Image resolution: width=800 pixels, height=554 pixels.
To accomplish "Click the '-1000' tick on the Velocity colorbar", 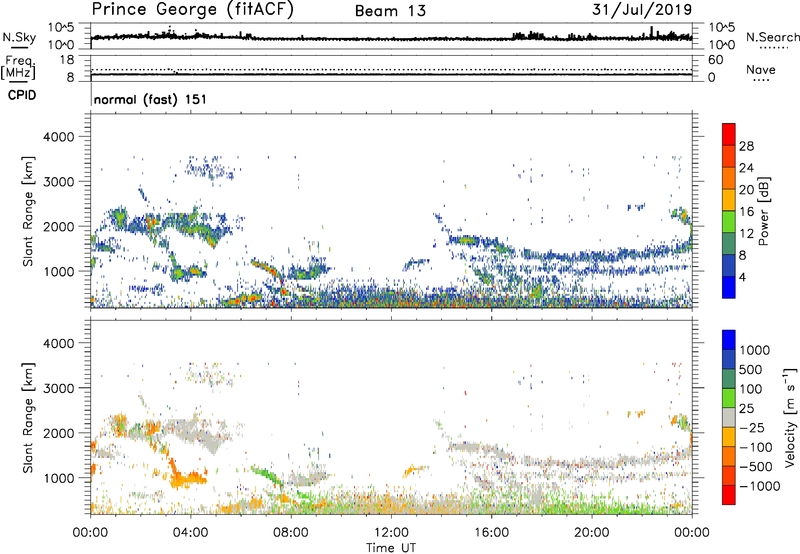I will tap(759, 486).
